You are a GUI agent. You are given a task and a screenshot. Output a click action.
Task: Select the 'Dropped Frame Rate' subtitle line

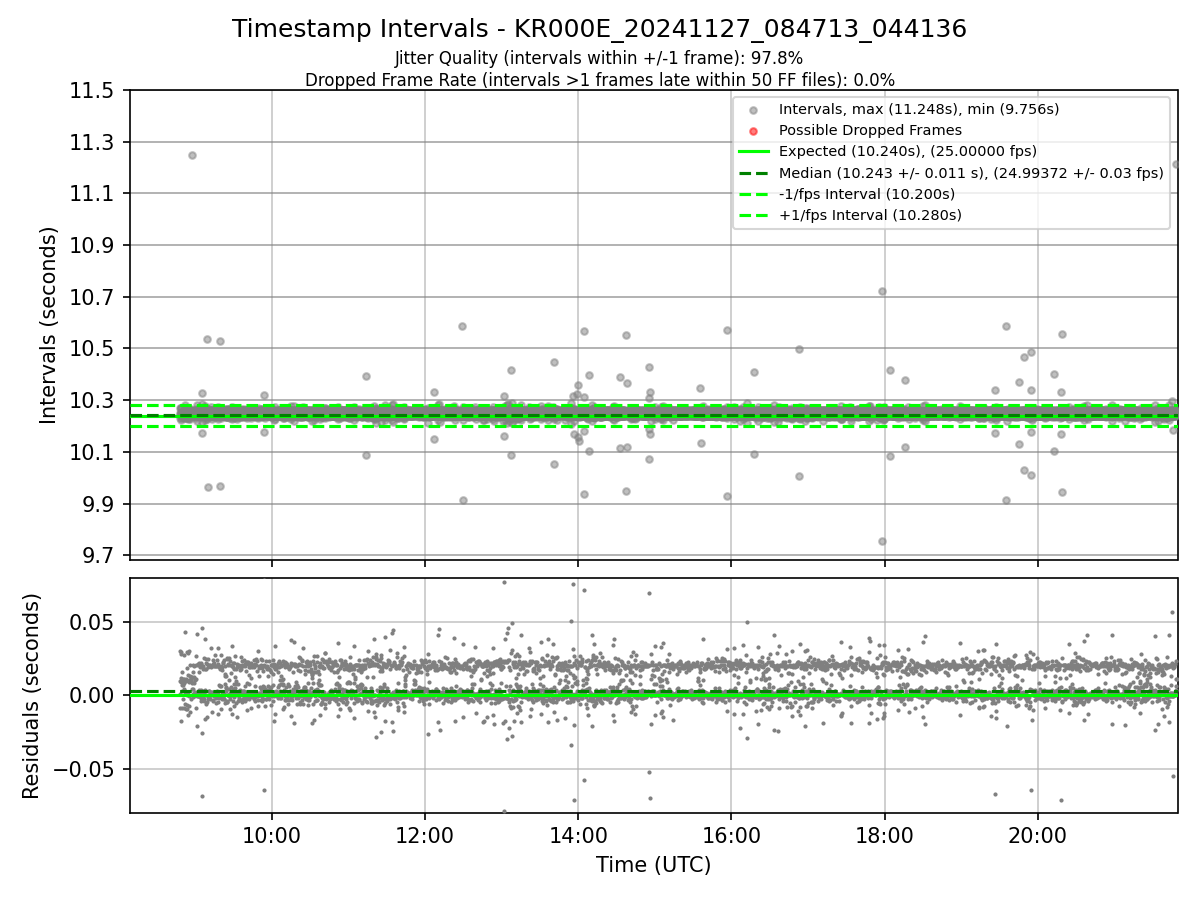599,80
